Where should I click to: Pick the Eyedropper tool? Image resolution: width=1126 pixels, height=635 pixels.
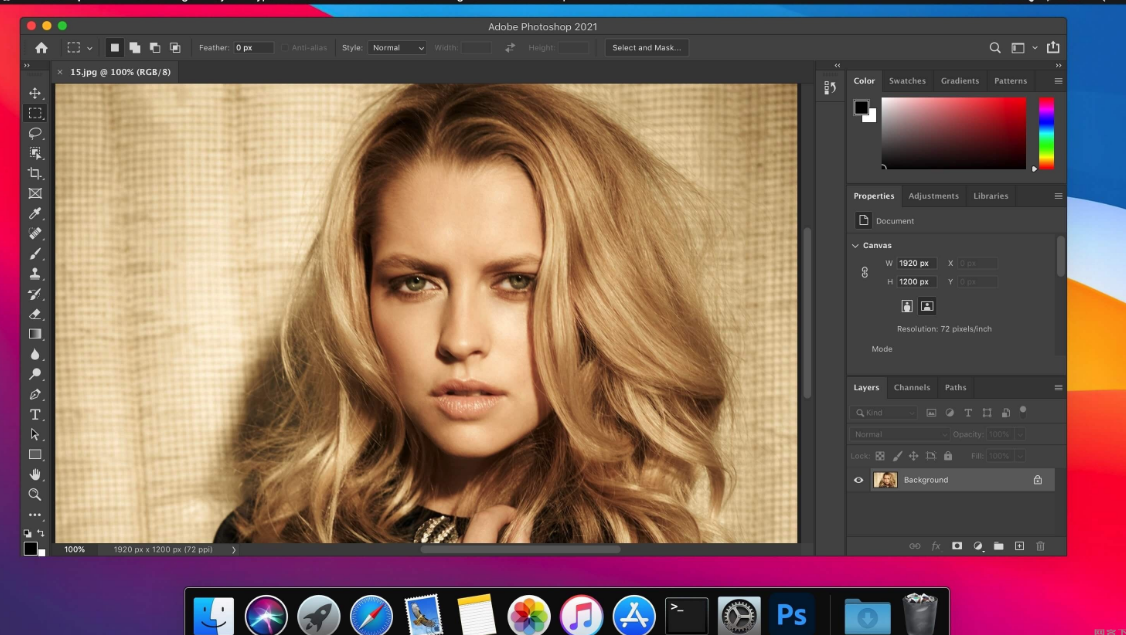pyautogui.click(x=35, y=214)
